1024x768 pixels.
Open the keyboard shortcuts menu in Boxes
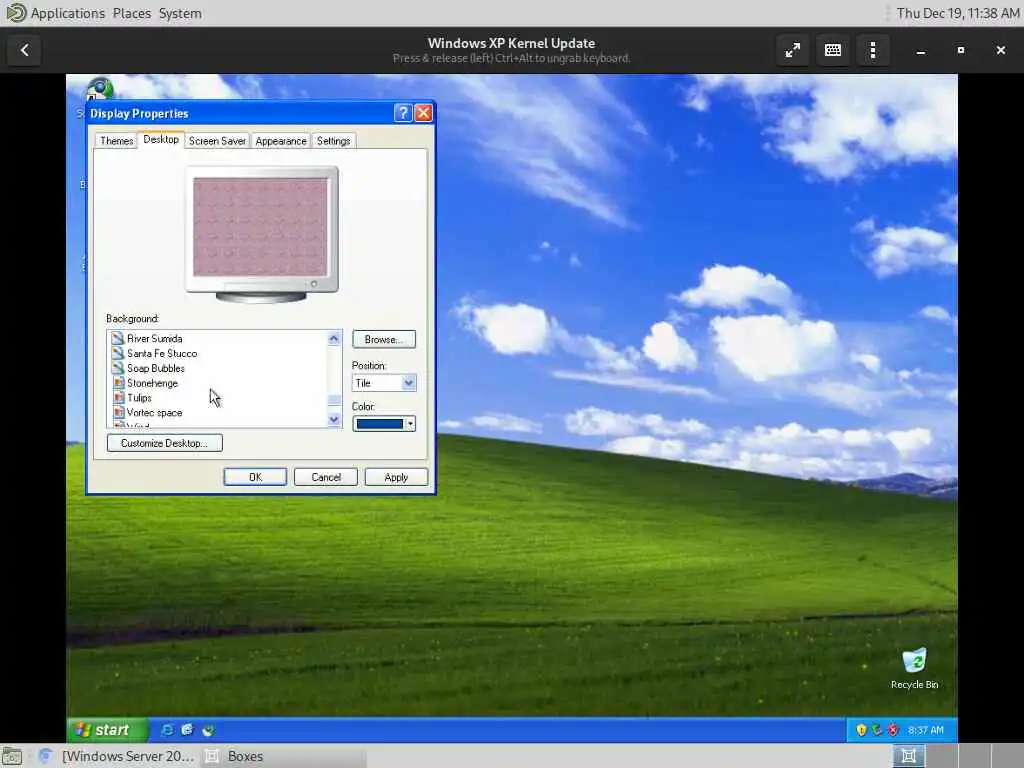point(833,50)
